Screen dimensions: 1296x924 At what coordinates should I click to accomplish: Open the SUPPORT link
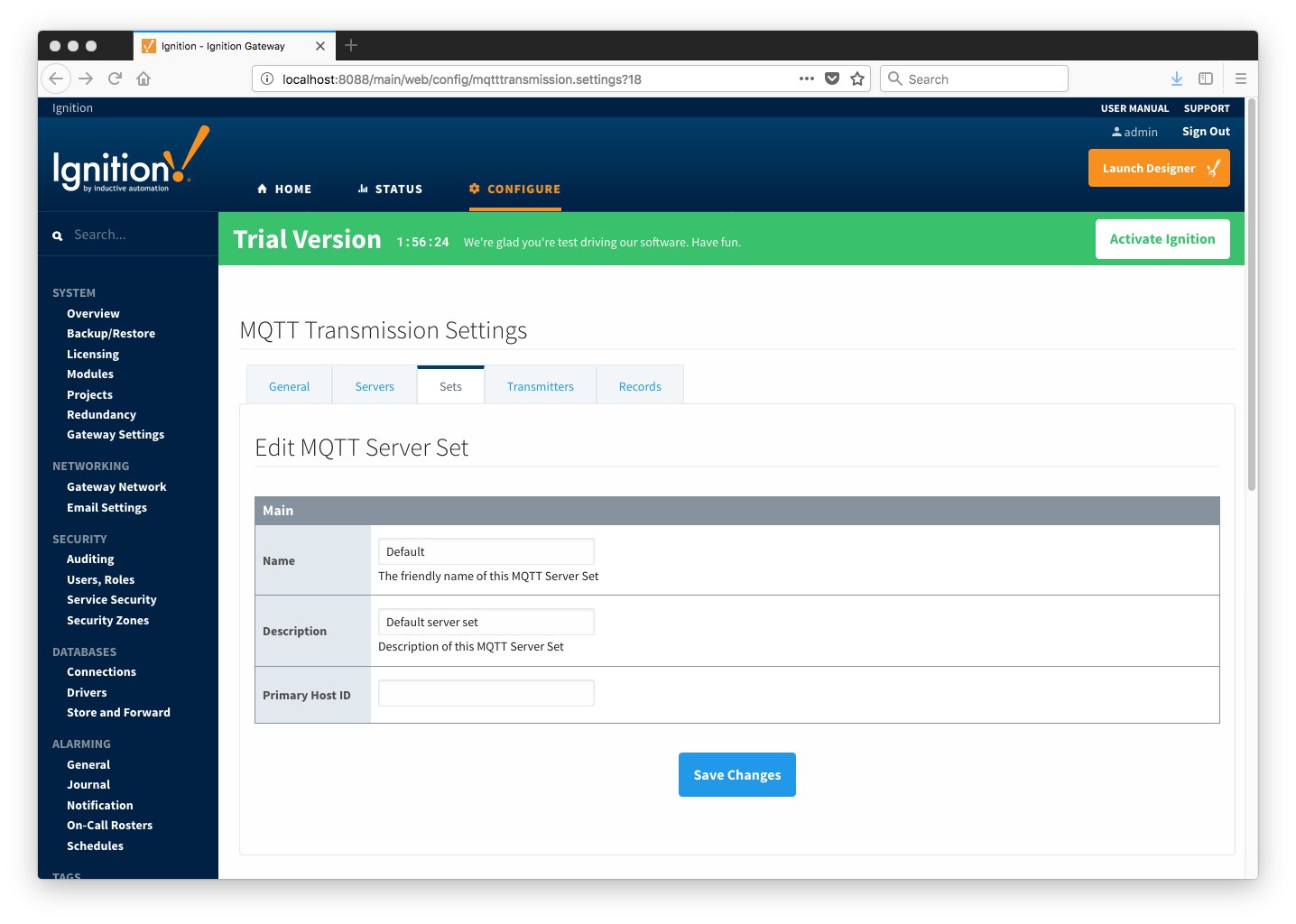1207,108
